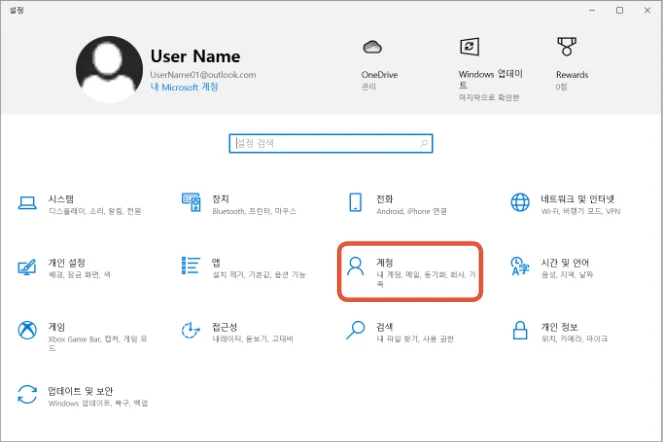Open the 네트워크 및 인터넷 globe icon
The height and width of the screenshot is (442, 663).
[x=520, y=202]
